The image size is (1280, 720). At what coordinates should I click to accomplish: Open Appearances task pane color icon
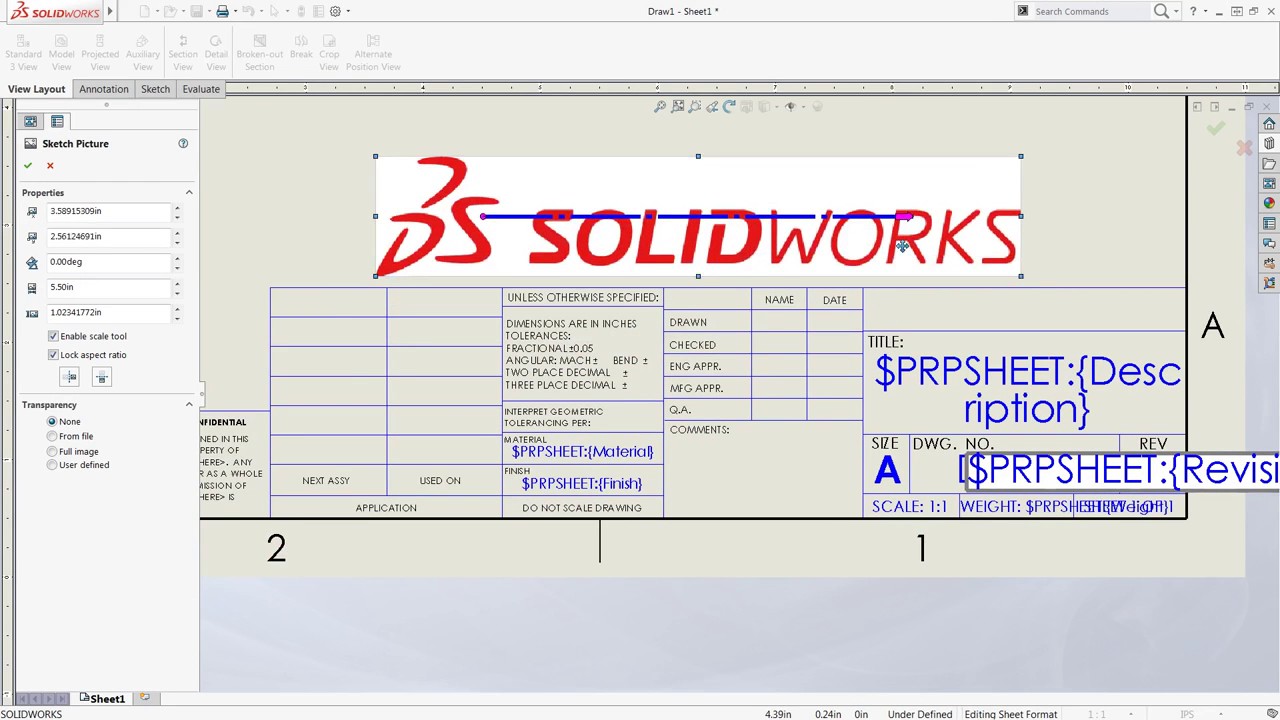(1269, 203)
